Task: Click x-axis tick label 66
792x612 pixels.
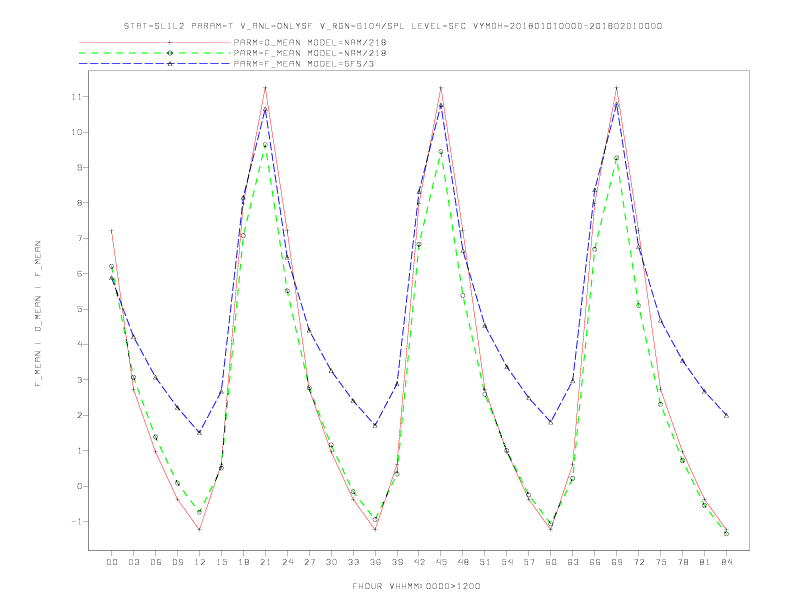Action: coord(595,562)
